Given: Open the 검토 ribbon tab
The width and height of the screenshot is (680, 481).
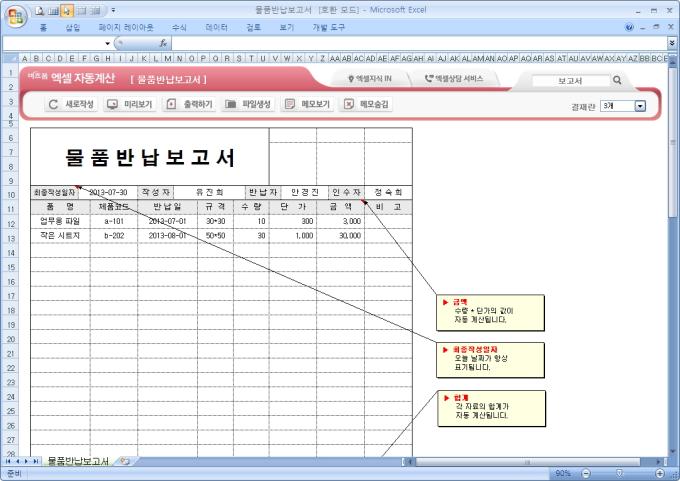Looking at the screenshot, I should tap(254, 28).
